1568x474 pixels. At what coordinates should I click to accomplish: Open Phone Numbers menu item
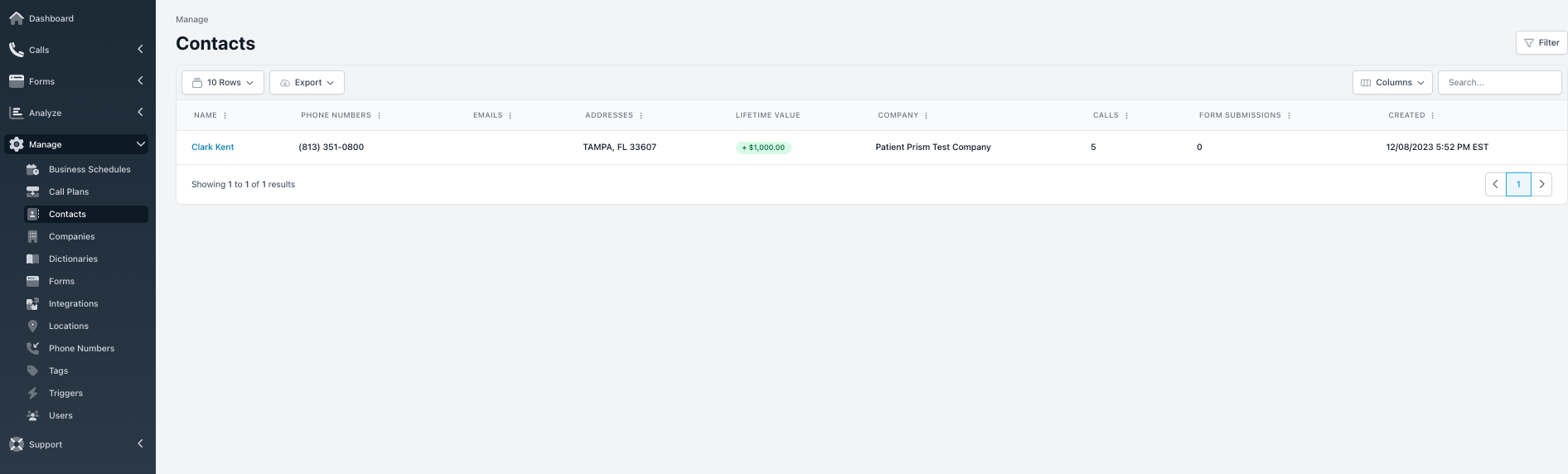(x=86, y=348)
